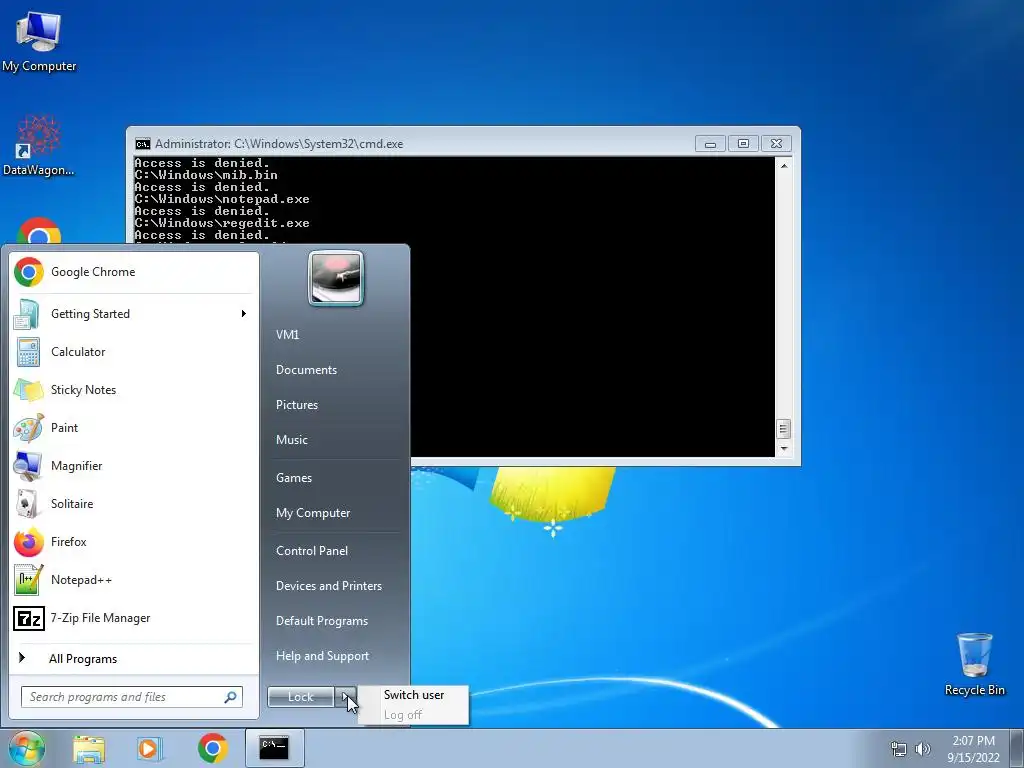The height and width of the screenshot is (768, 1024).
Task: Open Help and Support
Action: [322, 656]
